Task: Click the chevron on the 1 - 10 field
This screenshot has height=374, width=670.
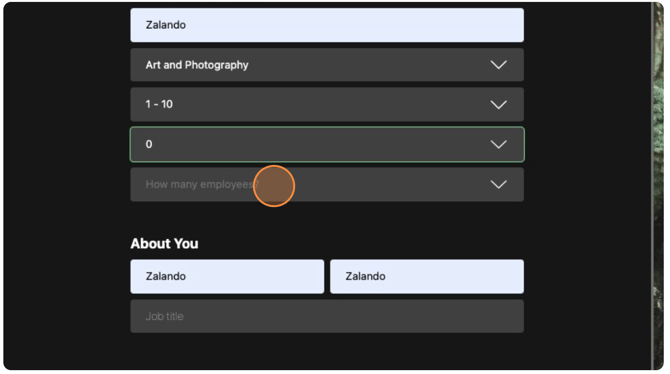Action: click(498, 105)
